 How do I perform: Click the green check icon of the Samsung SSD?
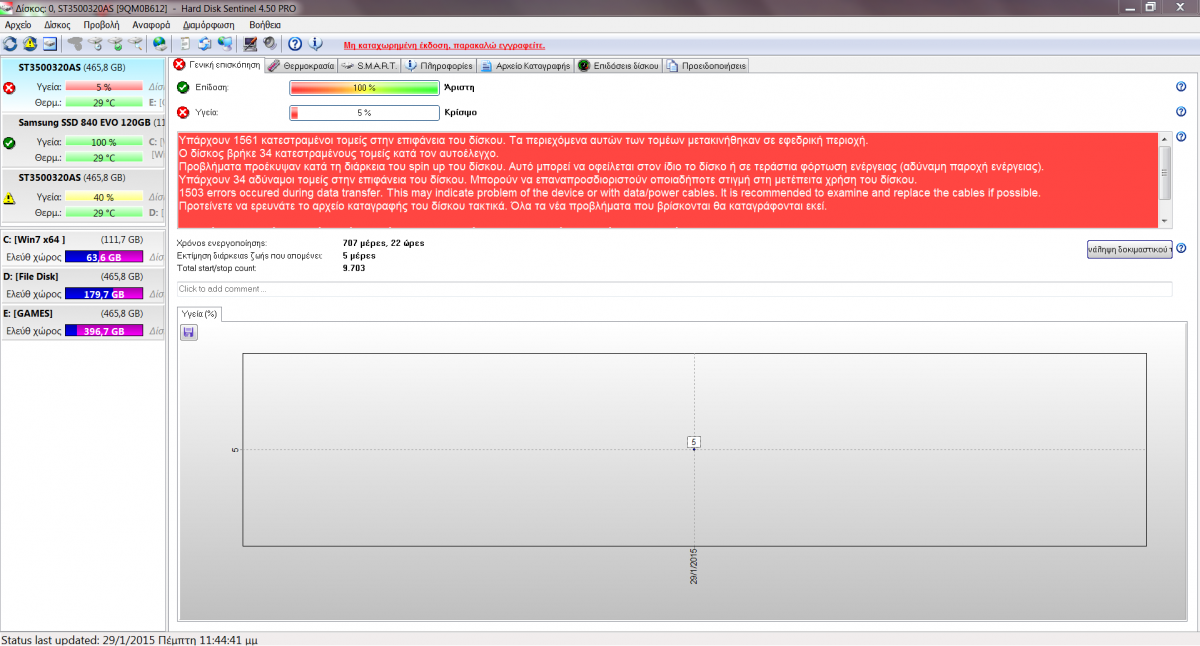coord(9,142)
